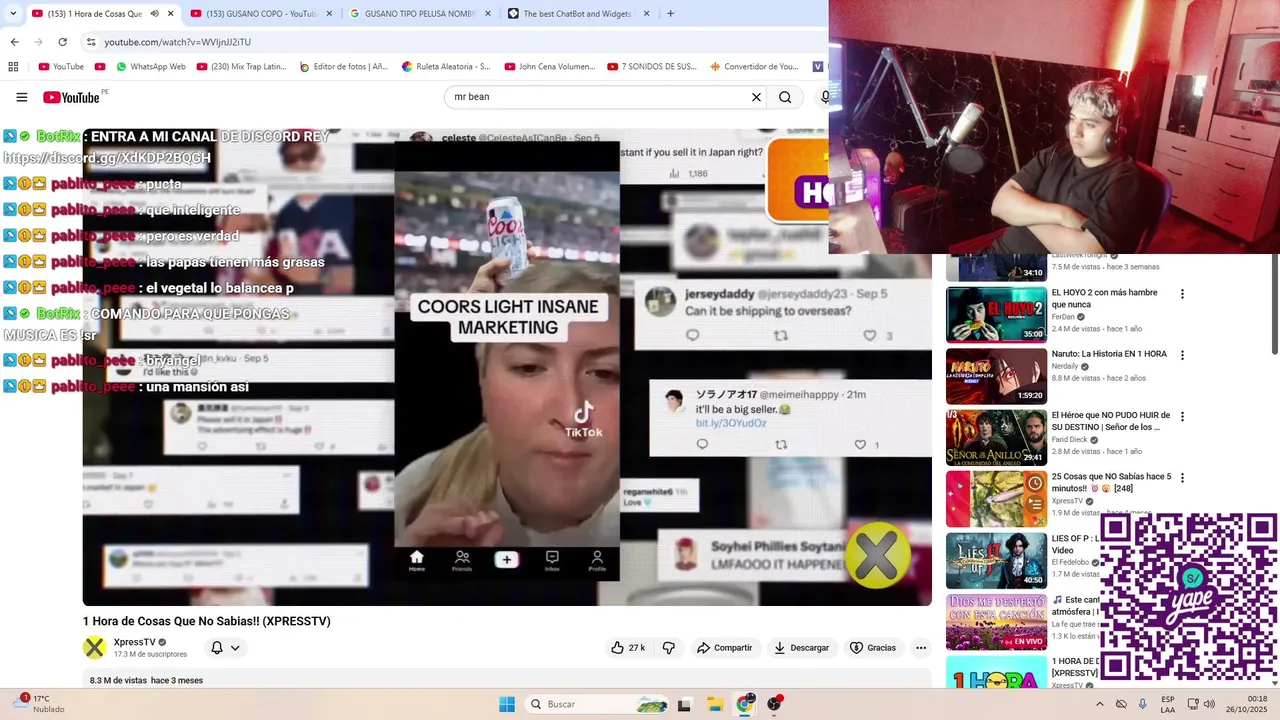Screen dimensions: 1280x720
Task: Open the Chrome apps grid
Action: click(x=13, y=67)
